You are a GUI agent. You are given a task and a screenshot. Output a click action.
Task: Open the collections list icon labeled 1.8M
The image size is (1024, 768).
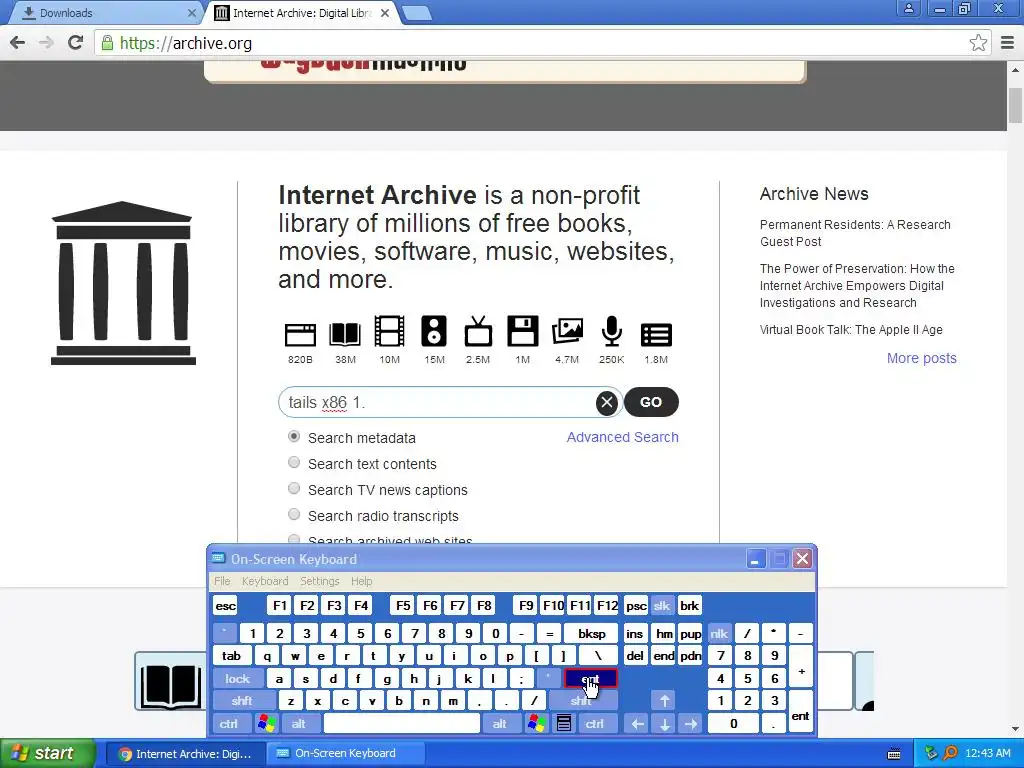pyautogui.click(x=656, y=334)
